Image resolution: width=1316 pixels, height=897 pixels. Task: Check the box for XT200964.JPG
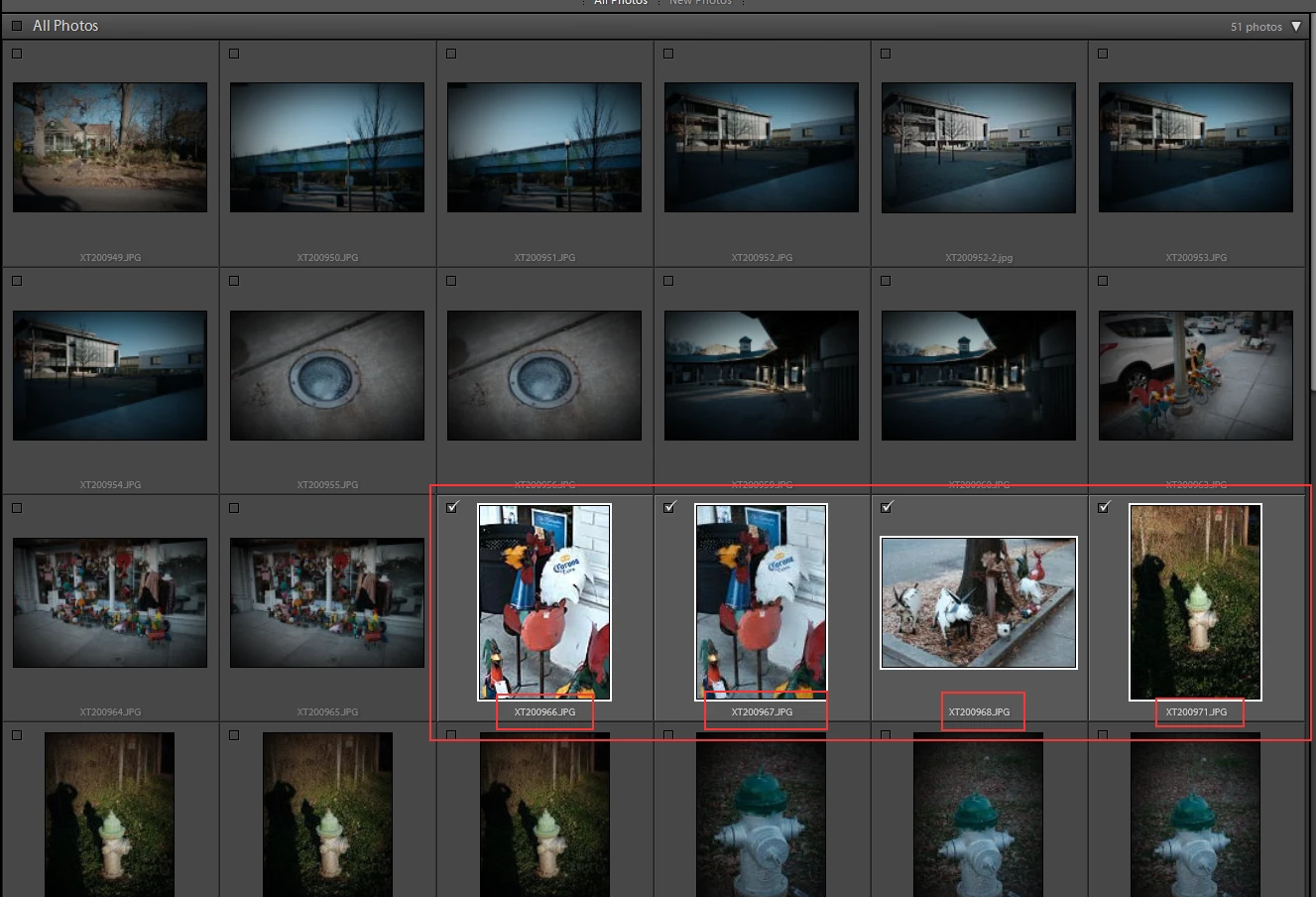click(x=17, y=508)
